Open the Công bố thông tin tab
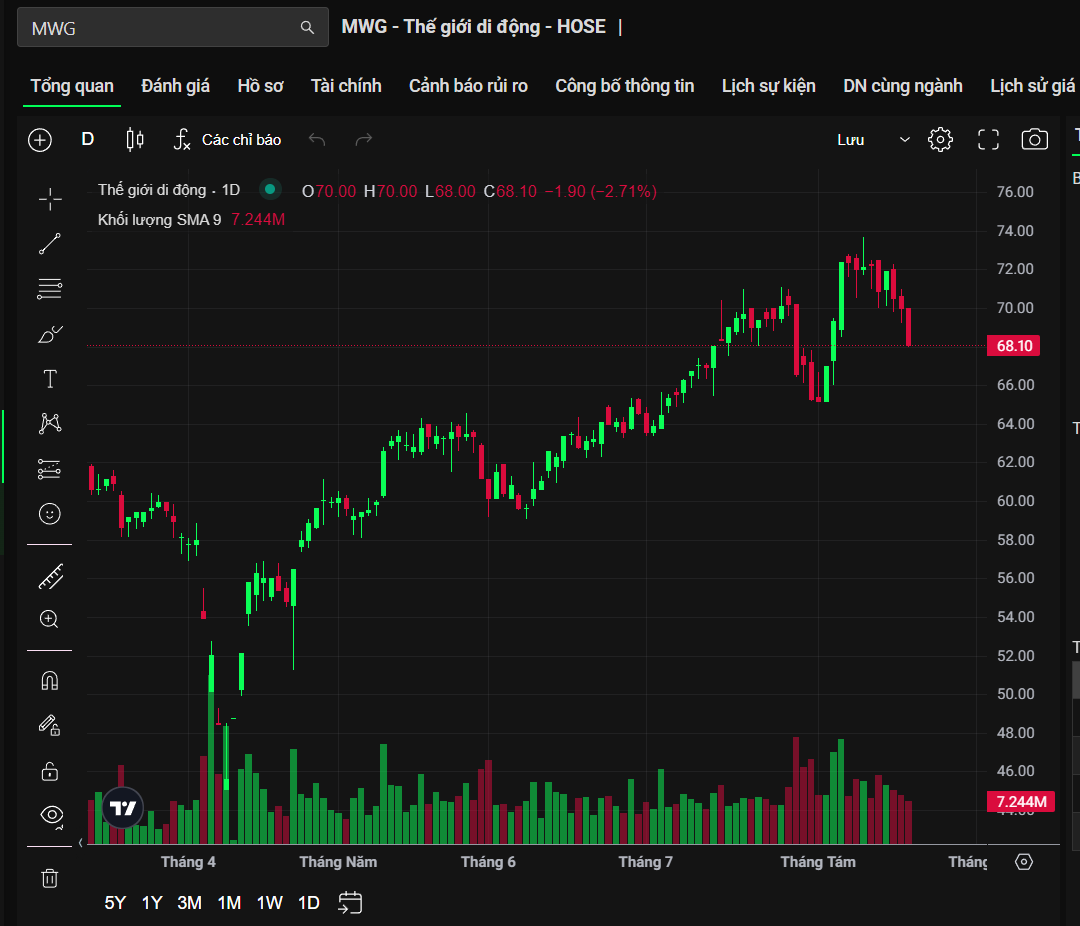This screenshot has width=1080, height=926. (x=625, y=86)
